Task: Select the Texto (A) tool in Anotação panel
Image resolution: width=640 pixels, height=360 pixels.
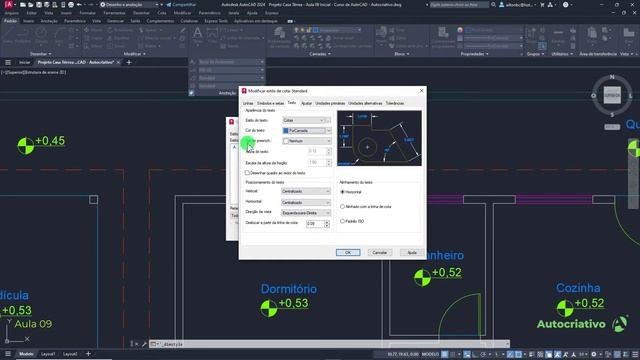Action: click(198, 35)
